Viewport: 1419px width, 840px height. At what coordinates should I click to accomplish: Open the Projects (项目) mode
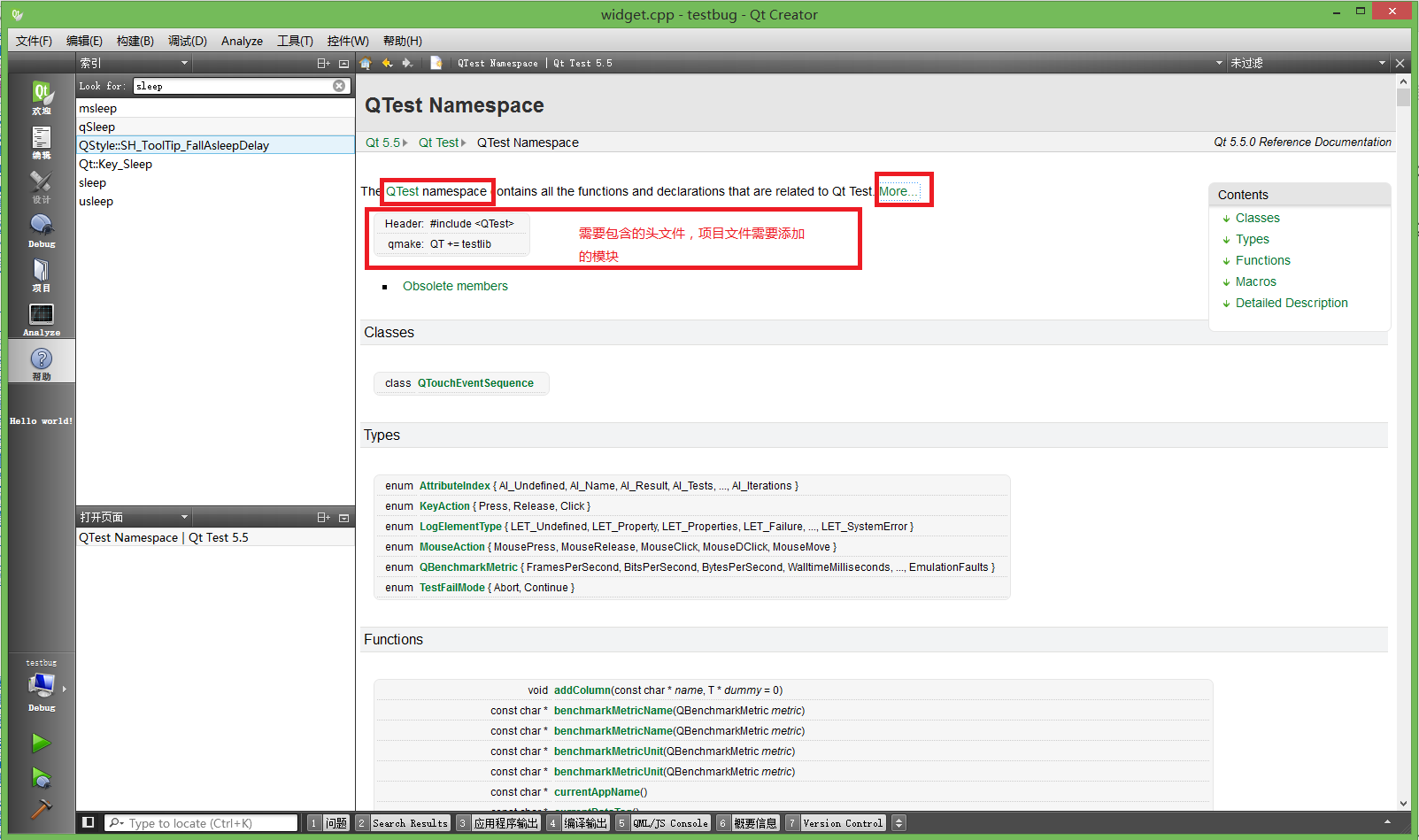tap(42, 274)
